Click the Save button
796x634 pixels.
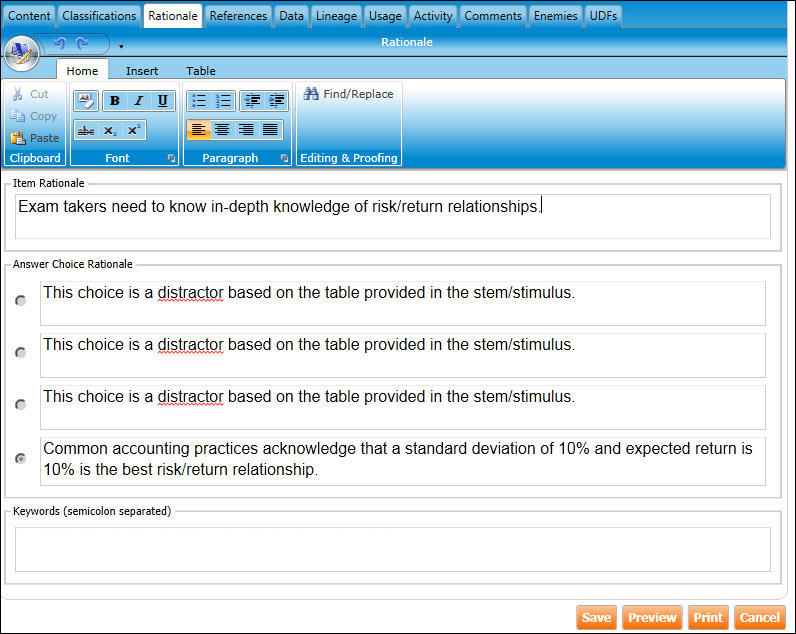point(596,618)
